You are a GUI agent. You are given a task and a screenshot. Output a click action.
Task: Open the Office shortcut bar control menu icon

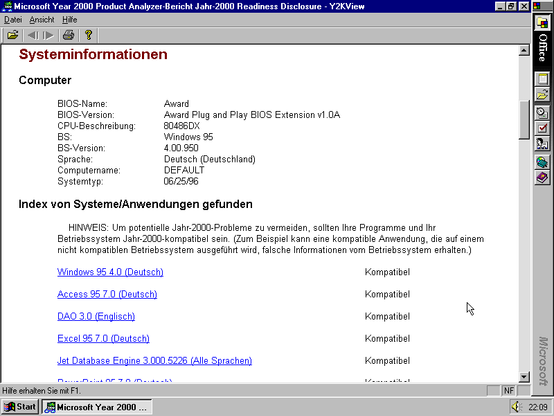[x=537, y=6]
